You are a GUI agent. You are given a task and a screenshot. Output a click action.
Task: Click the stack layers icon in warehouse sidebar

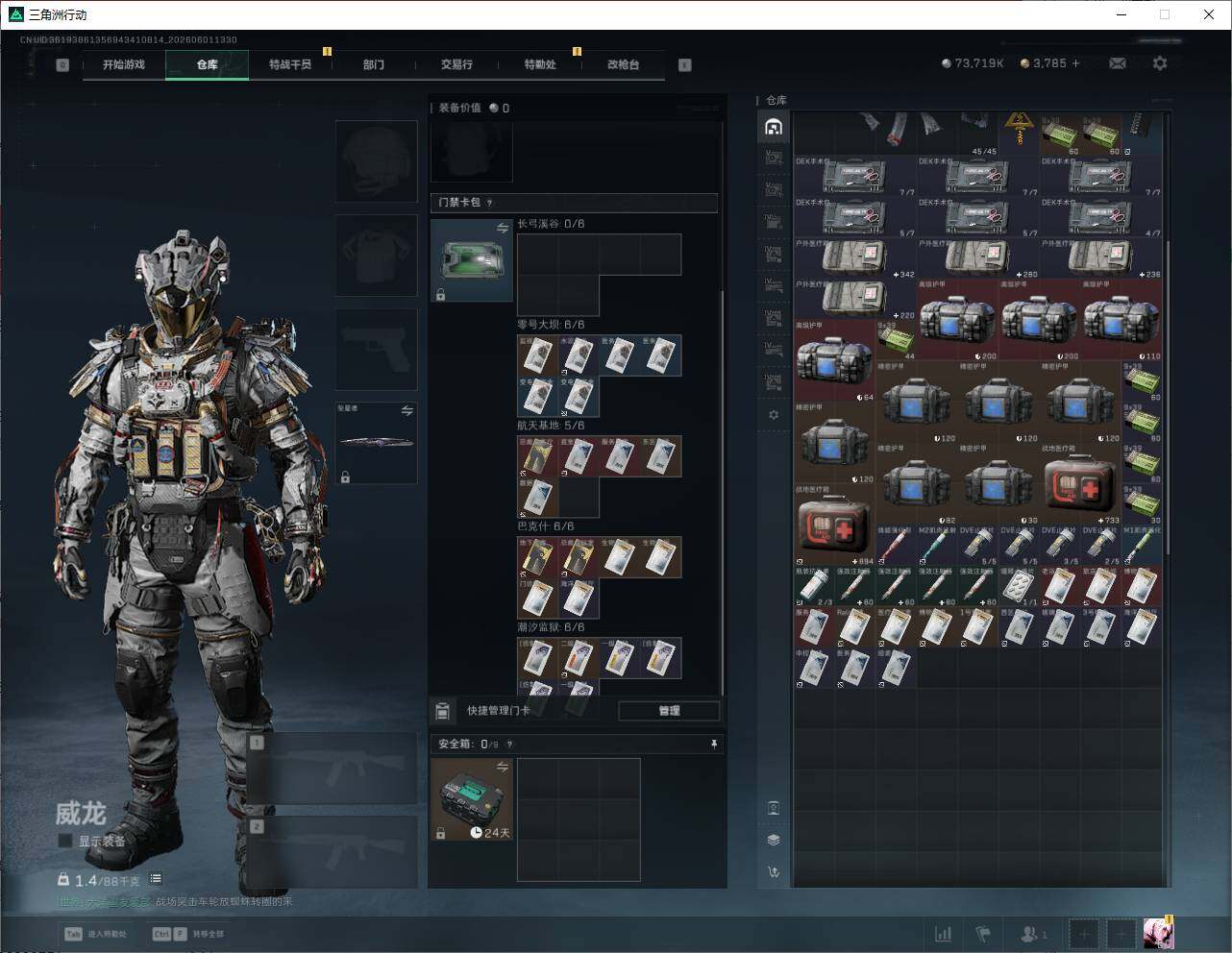point(774,840)
